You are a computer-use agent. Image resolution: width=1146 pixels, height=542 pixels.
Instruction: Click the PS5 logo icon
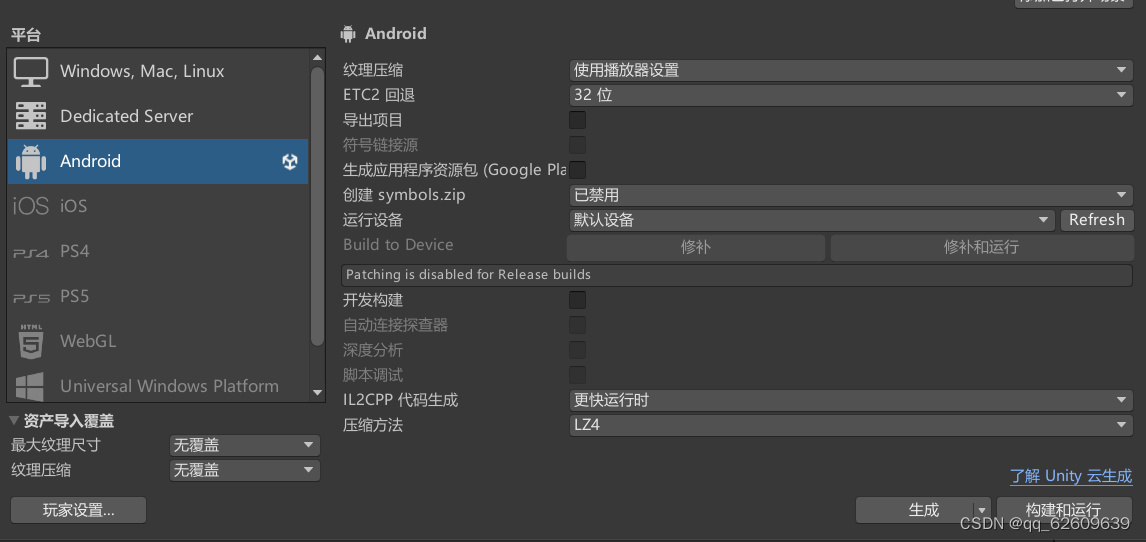coord(31,297)
